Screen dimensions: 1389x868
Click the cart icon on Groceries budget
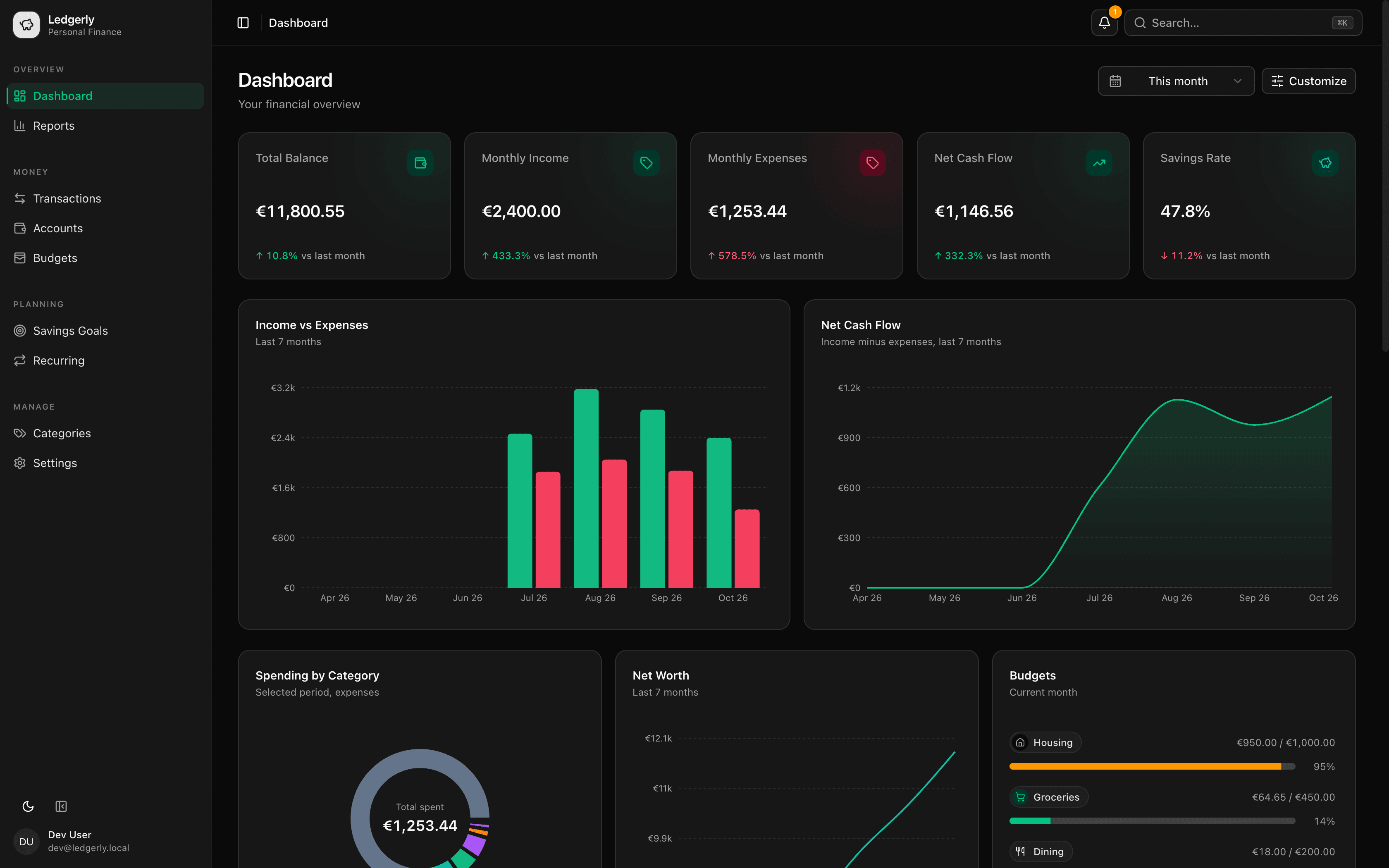1021,797
